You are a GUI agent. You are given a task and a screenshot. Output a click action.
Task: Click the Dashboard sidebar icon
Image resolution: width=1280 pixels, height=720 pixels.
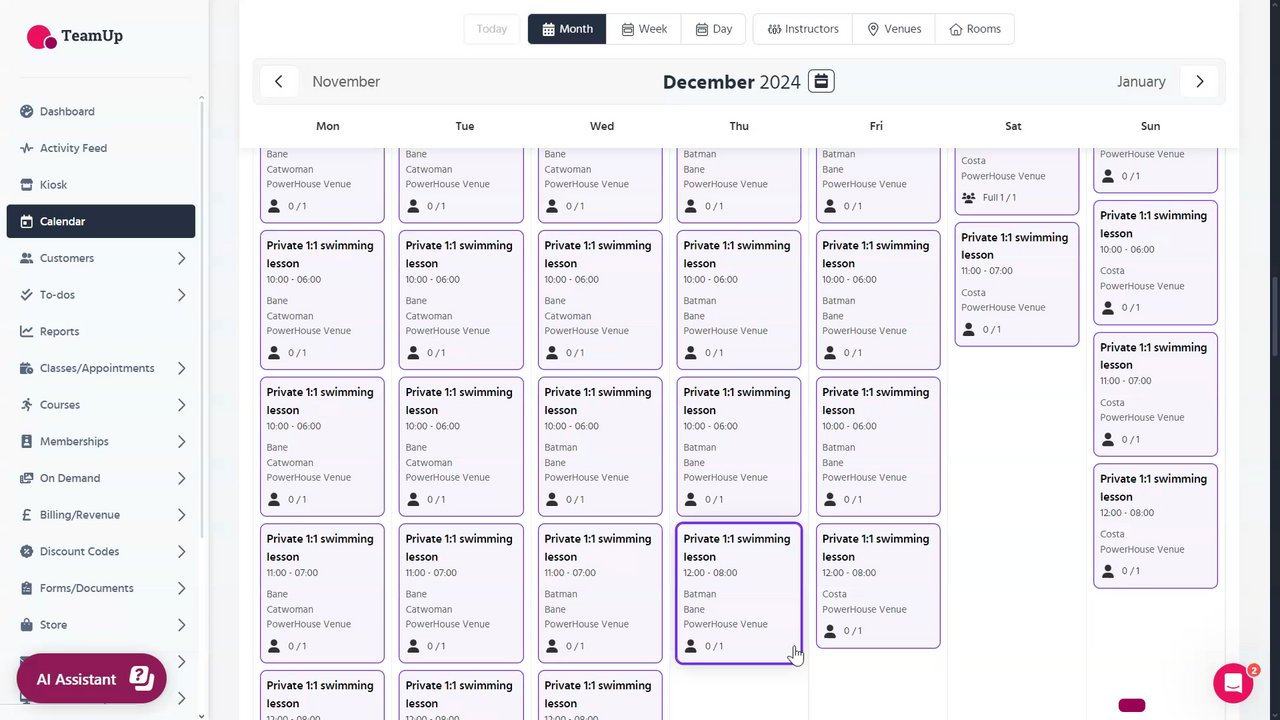(27, 111)
